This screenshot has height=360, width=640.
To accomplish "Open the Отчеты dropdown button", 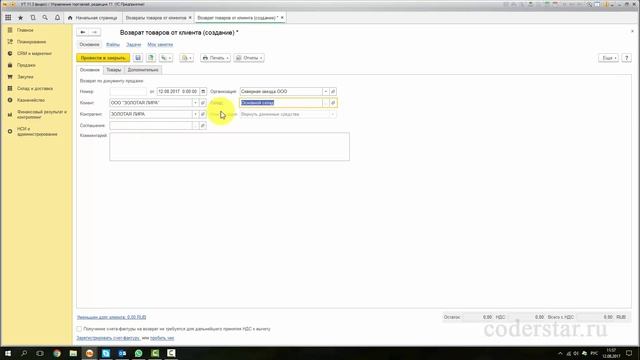I will [249, 58].
